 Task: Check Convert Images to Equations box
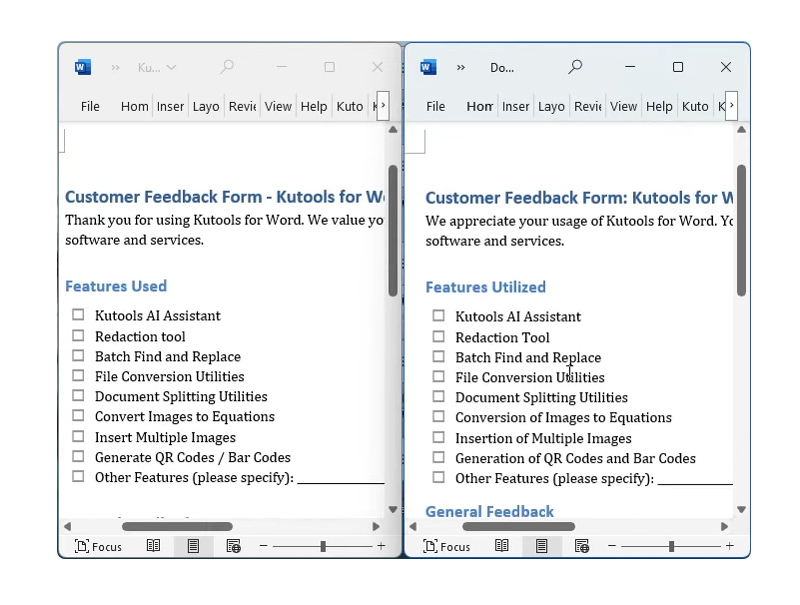(x=78, y=415)
